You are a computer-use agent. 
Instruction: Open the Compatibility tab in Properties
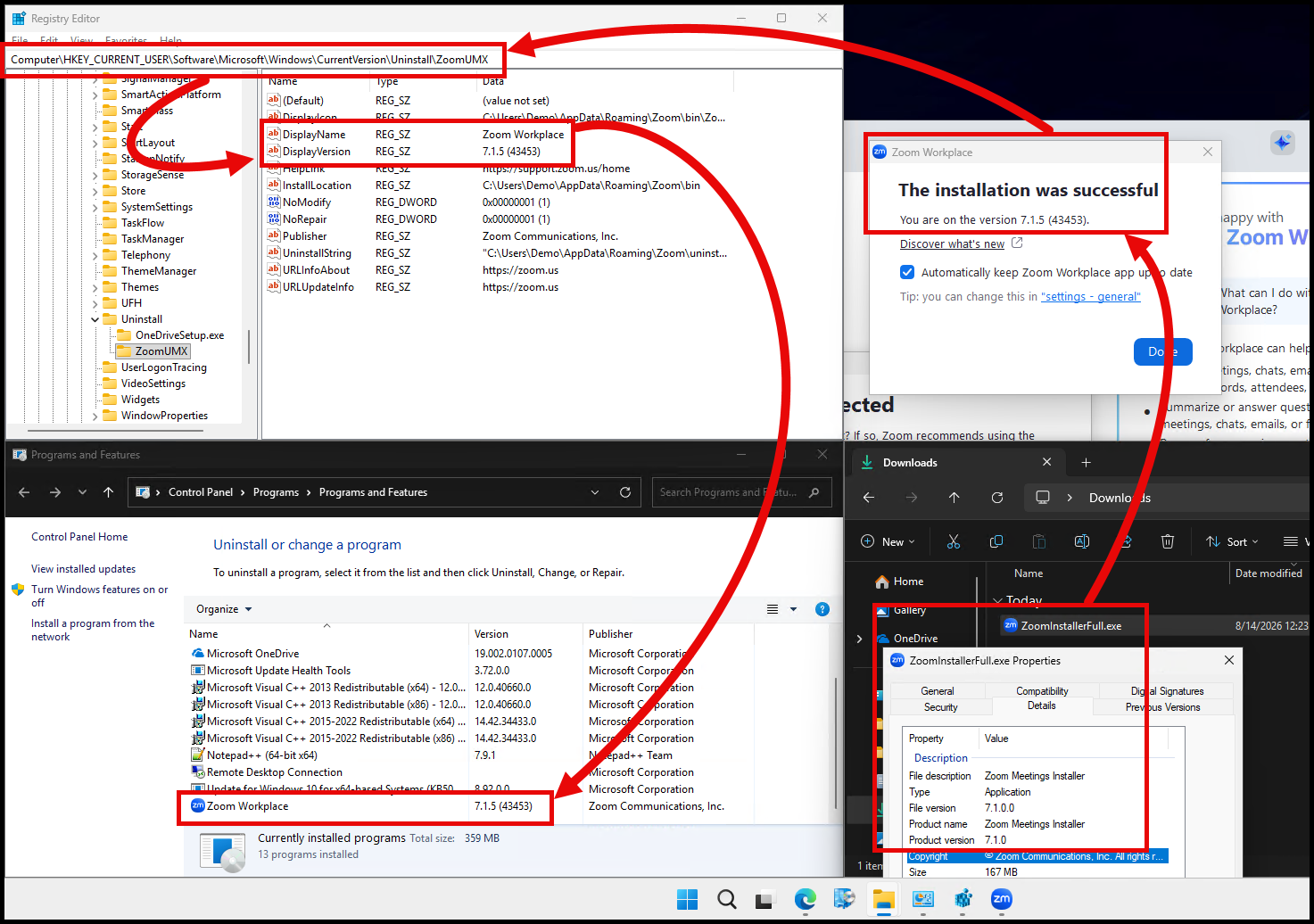point(1042,691)
